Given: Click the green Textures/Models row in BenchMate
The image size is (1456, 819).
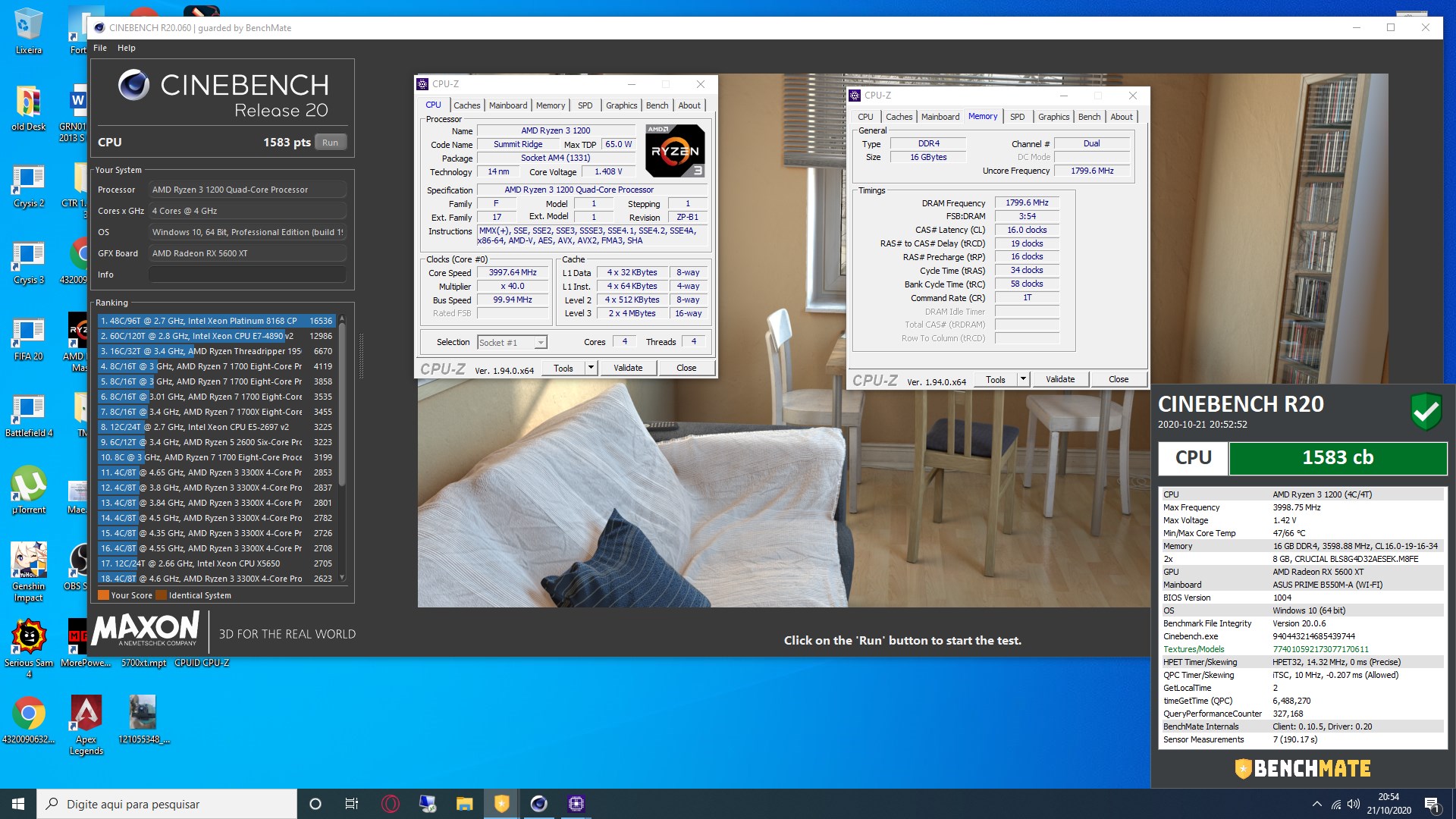Looking at the screenshot, I should coord(1302,649).
